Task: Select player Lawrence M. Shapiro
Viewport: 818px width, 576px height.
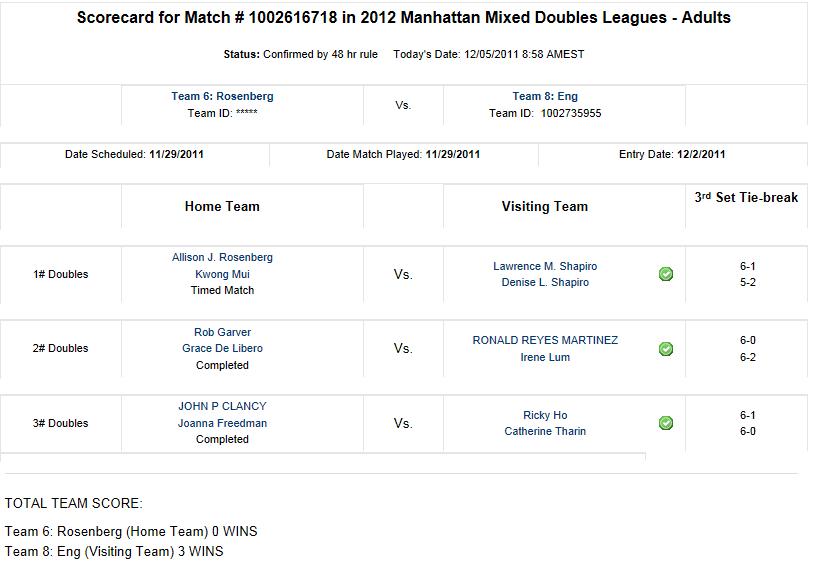Action: pyautogui.click(x=545, y=266)
